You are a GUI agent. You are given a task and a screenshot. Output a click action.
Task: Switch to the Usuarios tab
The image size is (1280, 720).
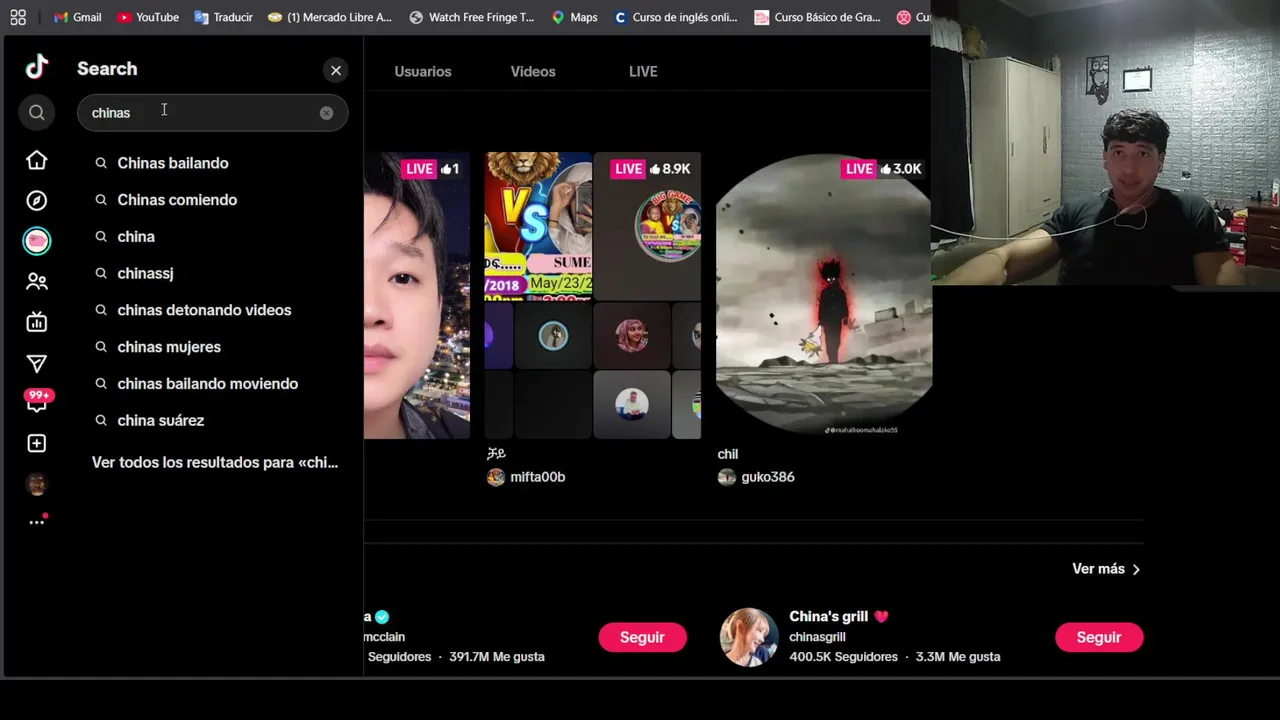coord(423,72)
